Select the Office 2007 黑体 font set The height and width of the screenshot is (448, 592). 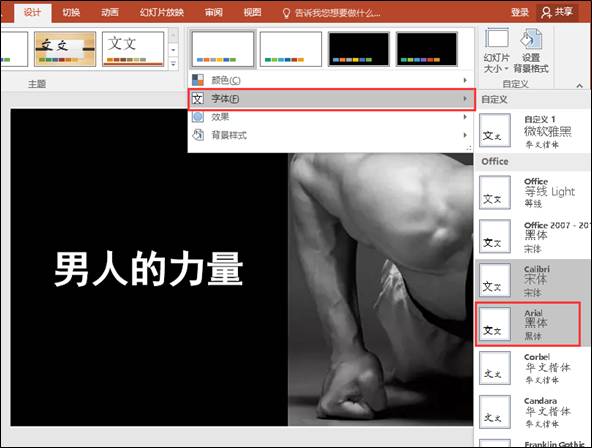click(x=533, y=237)
